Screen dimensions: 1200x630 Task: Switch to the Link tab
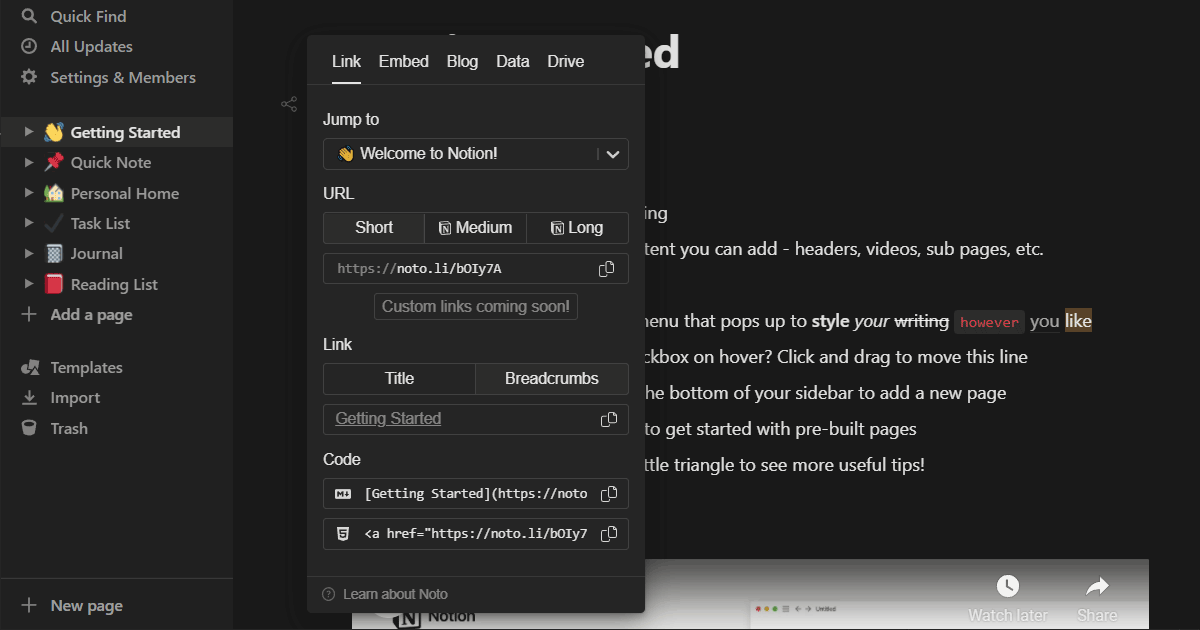point(346,62)
